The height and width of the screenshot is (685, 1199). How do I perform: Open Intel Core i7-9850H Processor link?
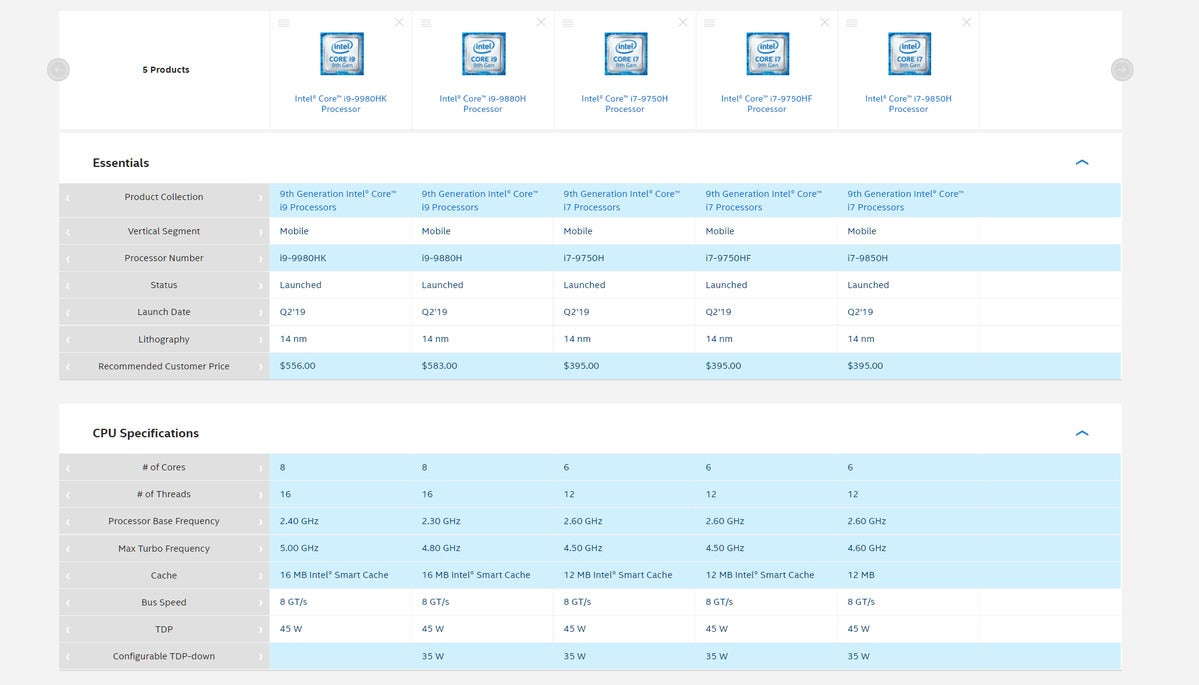click(x=908, y=104)
